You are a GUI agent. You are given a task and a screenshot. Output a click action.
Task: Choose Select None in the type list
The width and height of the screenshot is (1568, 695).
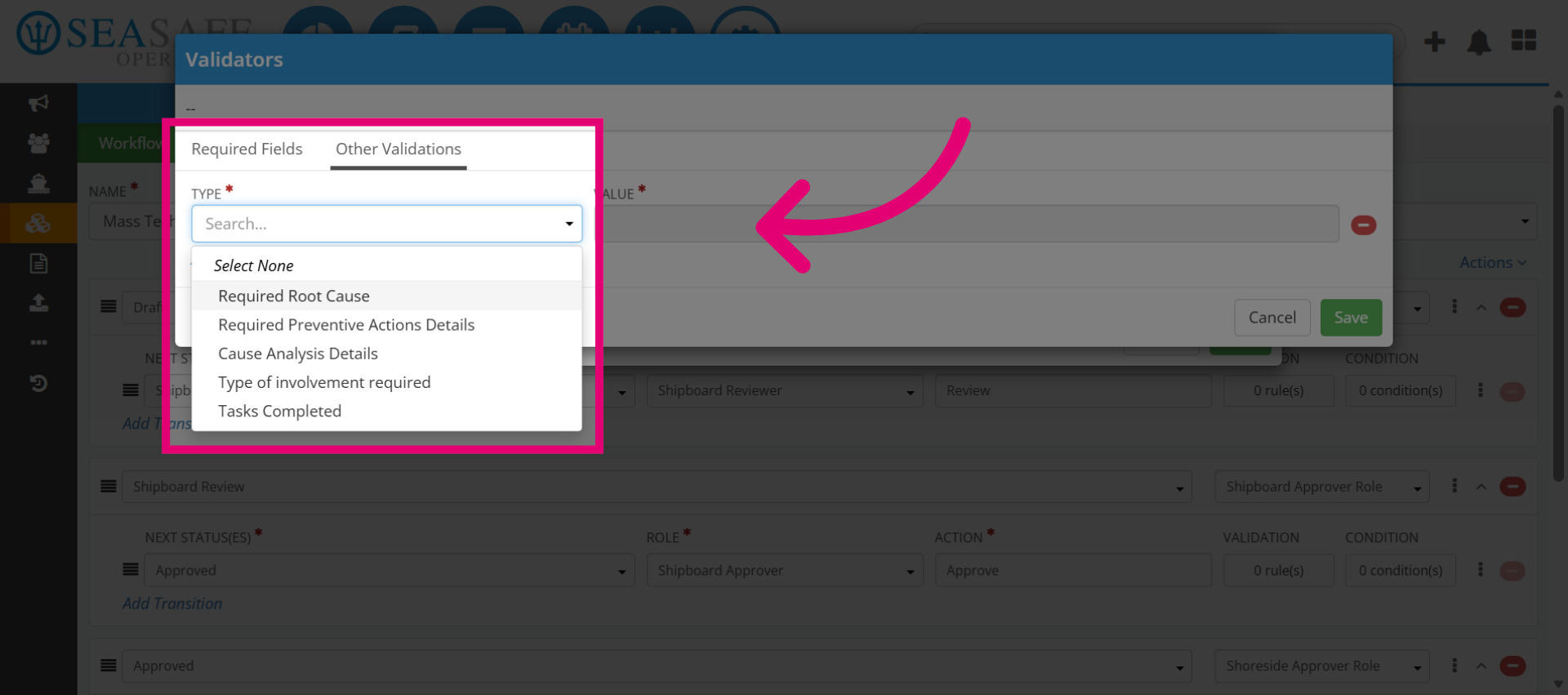tap(386, 265)
